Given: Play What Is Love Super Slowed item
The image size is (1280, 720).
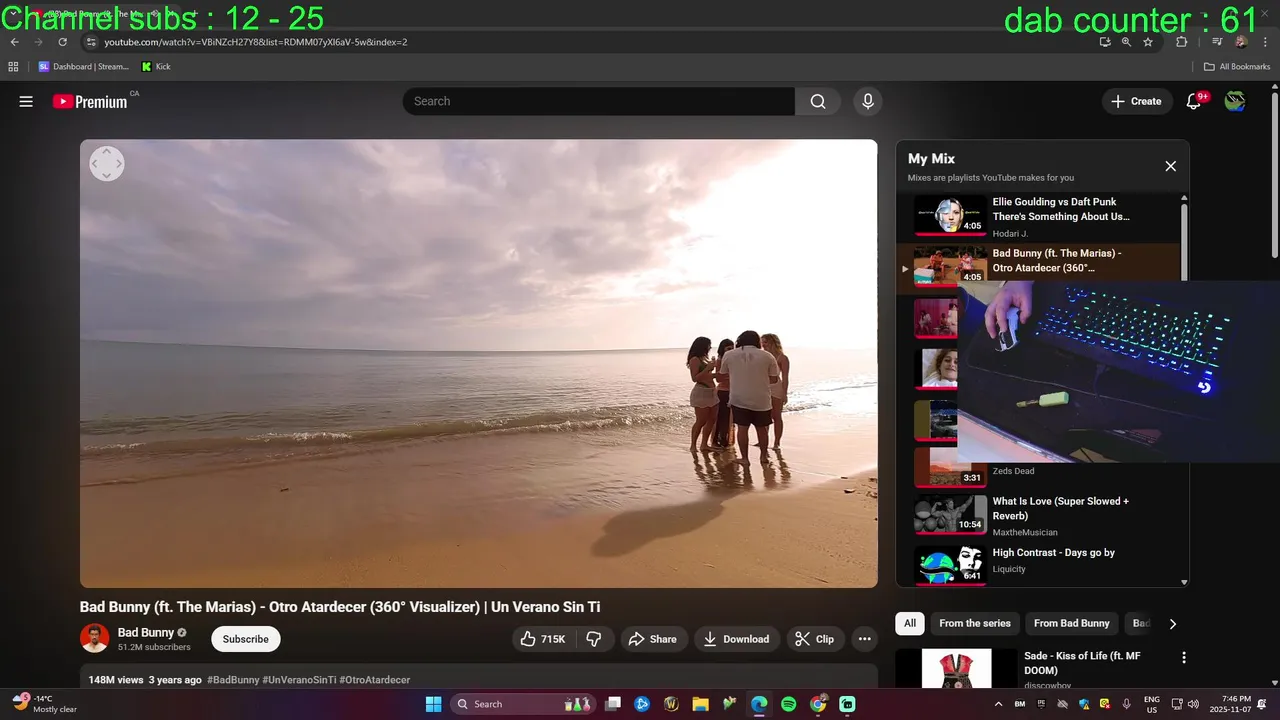Looking at the screenshot, I should point(1038,516).
